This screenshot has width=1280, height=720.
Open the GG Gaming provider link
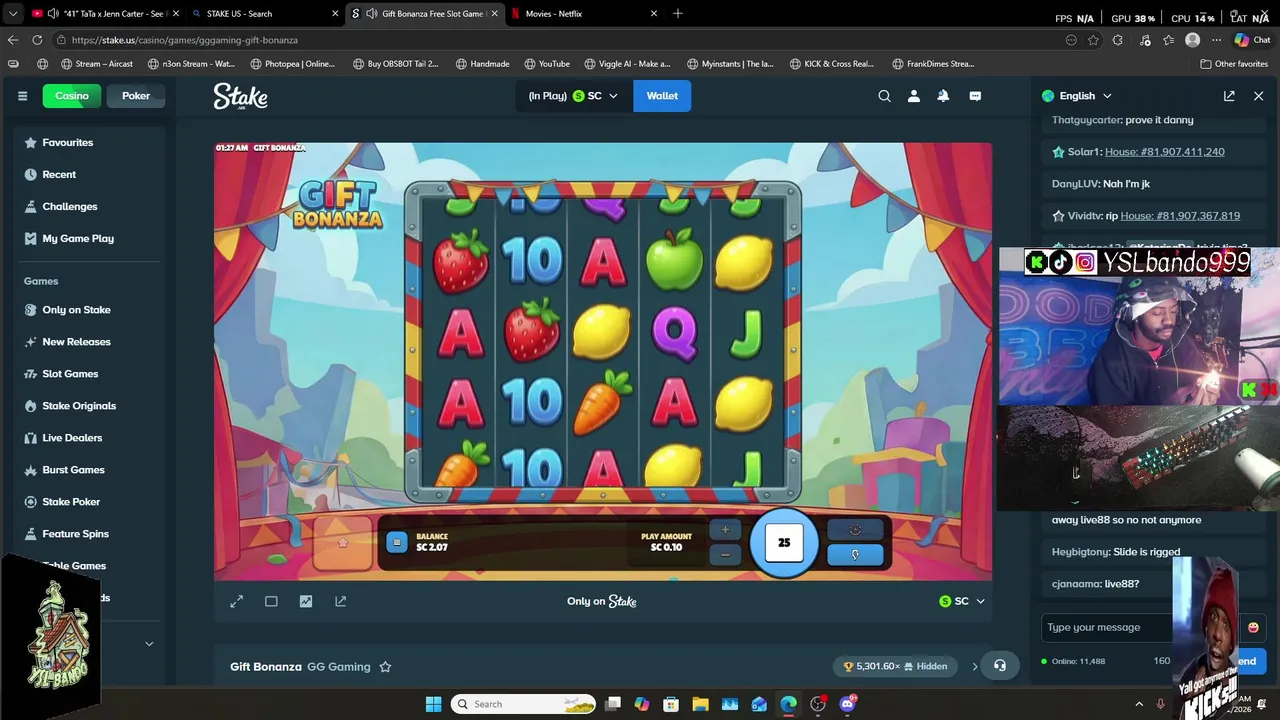tap(339, 667)
